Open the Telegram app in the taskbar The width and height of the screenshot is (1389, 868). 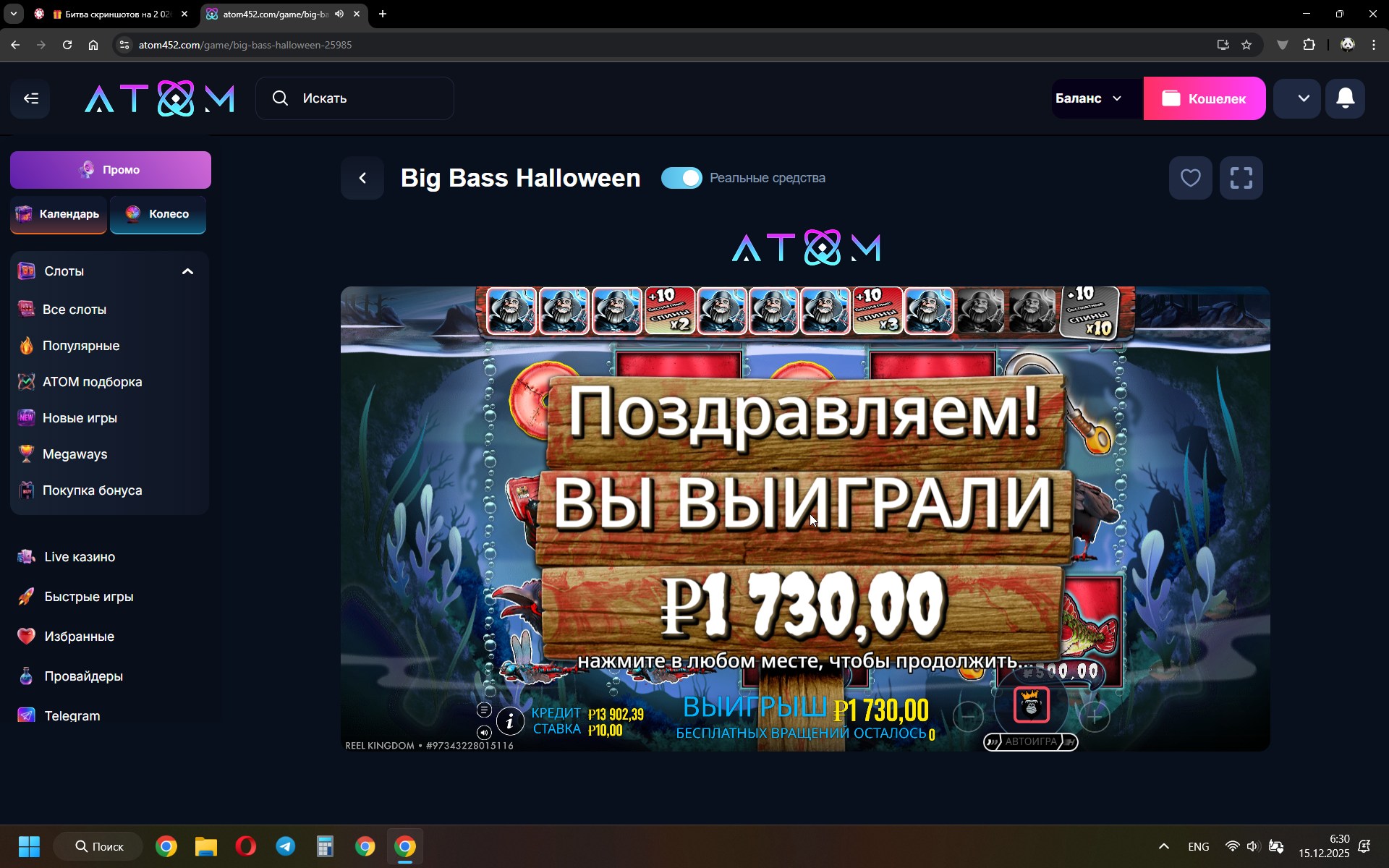coord(285,846)
